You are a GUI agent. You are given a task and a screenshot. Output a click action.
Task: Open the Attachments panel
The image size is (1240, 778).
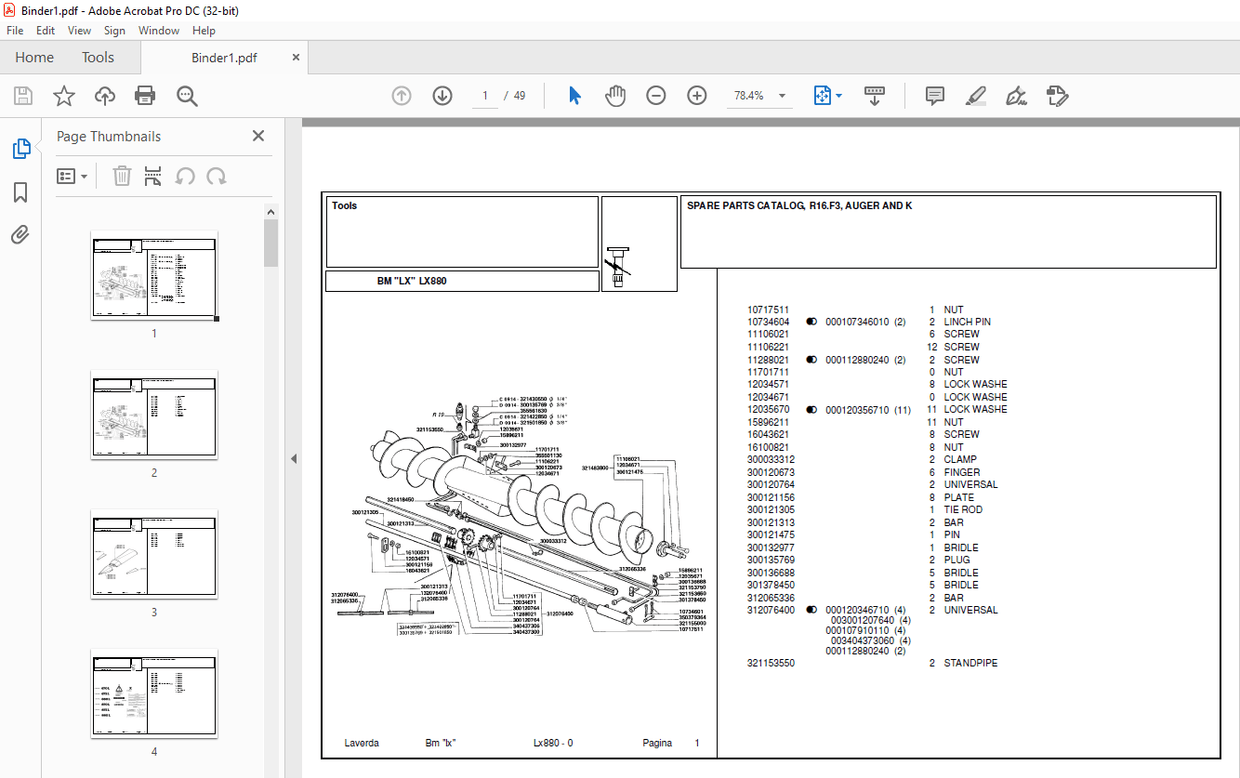pyautogui.click(x=19, y=234)
